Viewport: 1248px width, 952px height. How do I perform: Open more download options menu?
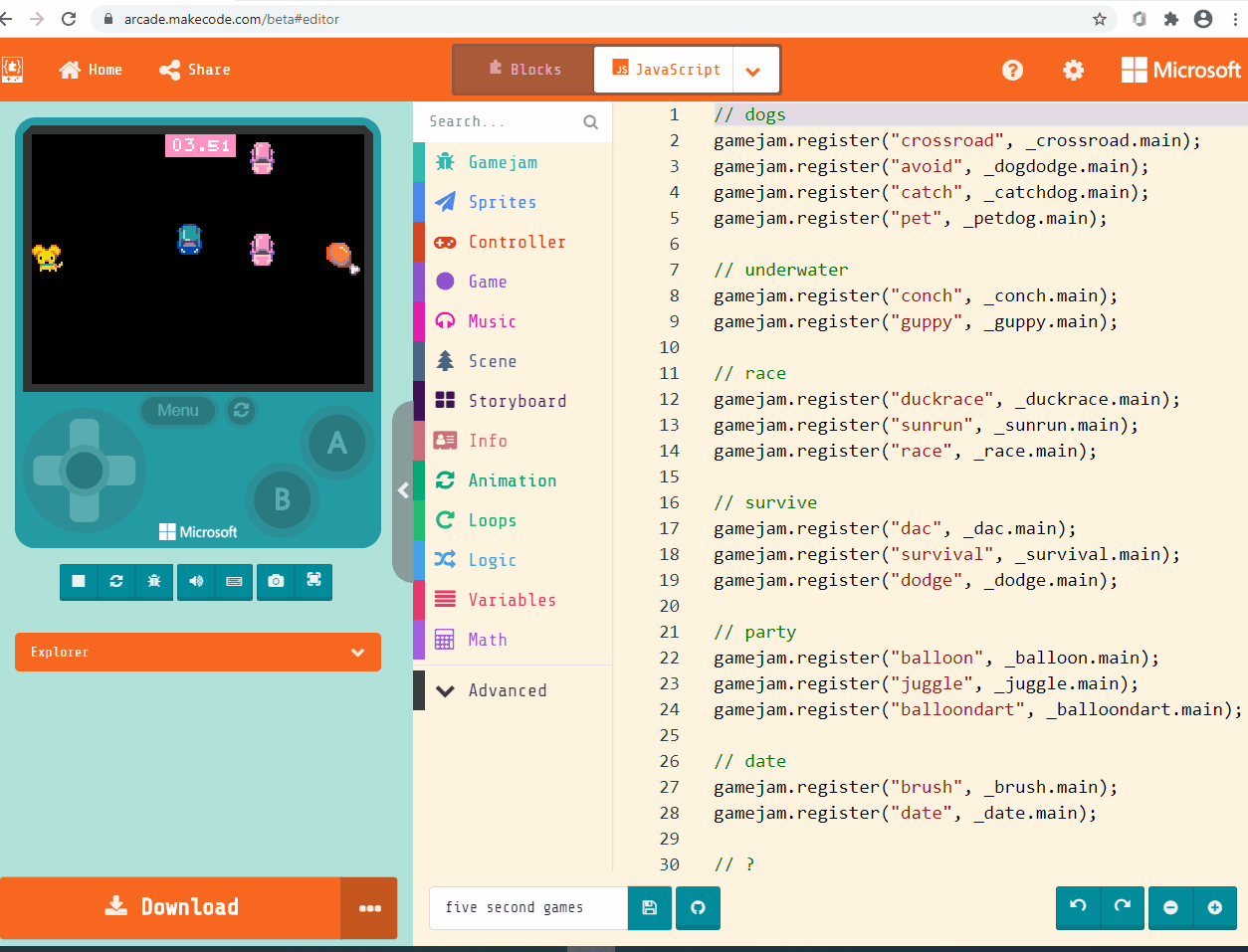click(369, 907)
